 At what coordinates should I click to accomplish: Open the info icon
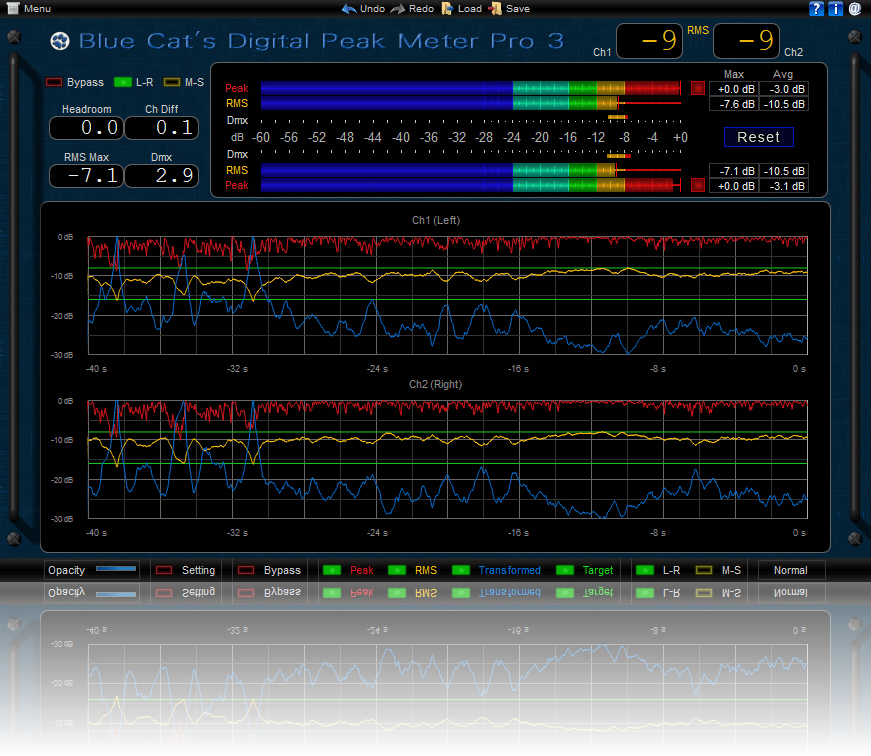coord(835,8)
